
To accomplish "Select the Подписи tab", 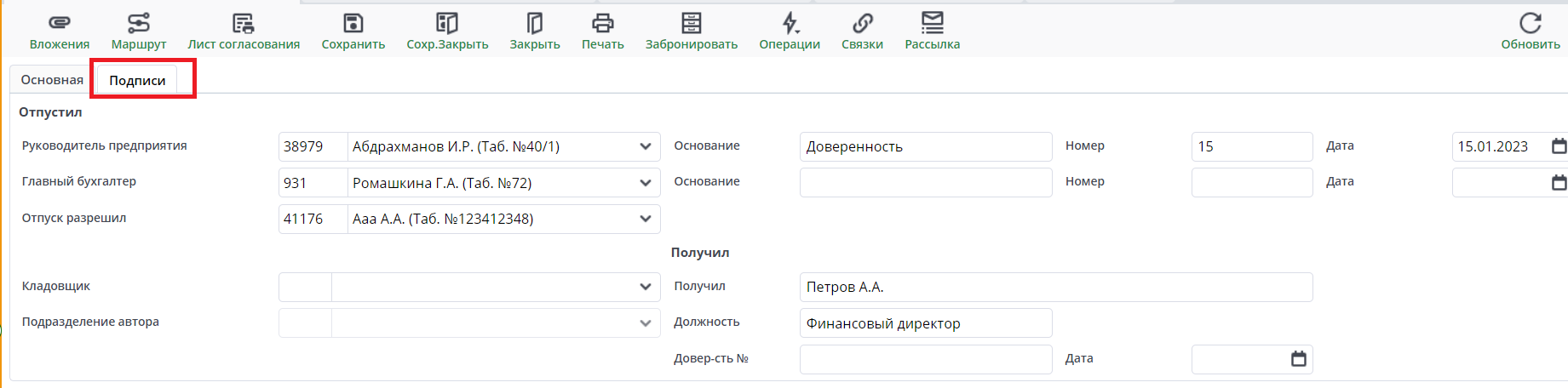I will (x=137, y=81).
